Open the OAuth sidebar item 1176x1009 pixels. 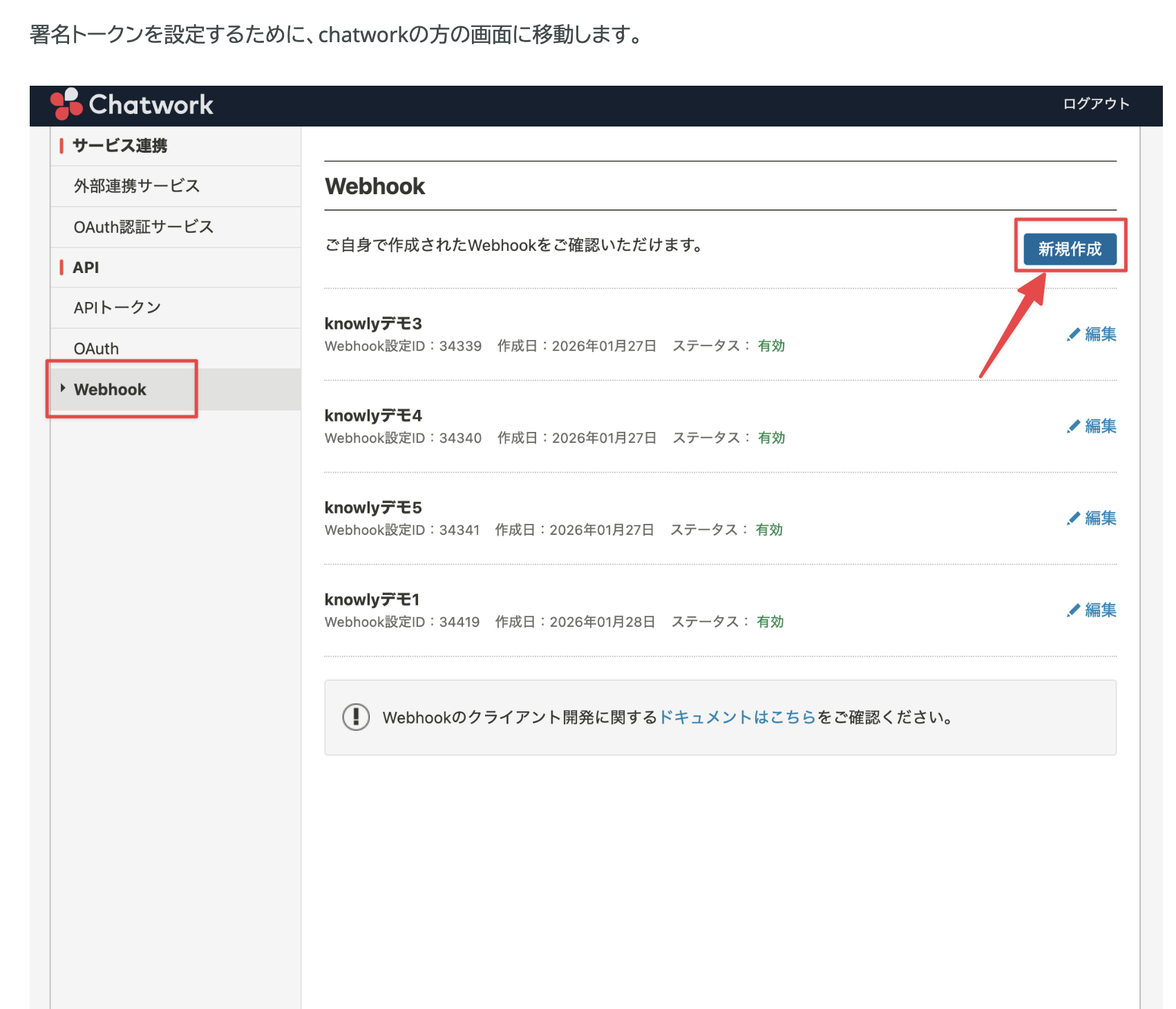click(96, 348)
